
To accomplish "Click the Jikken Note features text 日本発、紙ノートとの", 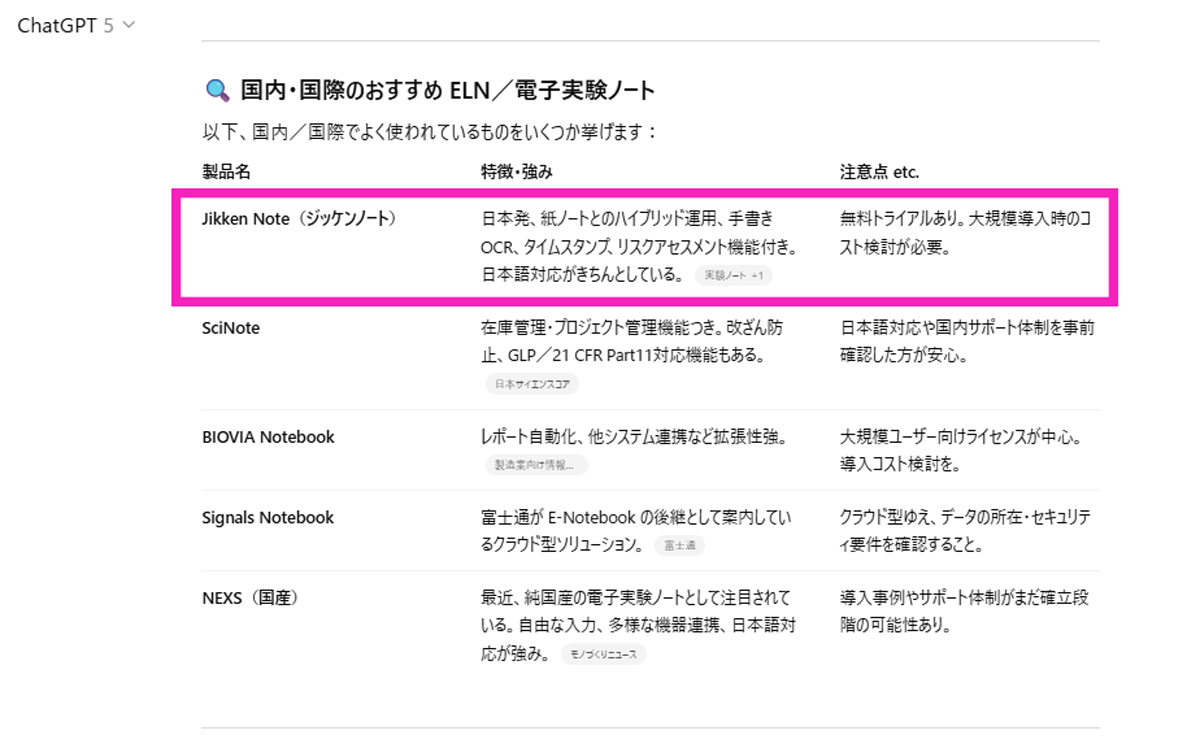I will pyautogui.click(x=638, y=246).
